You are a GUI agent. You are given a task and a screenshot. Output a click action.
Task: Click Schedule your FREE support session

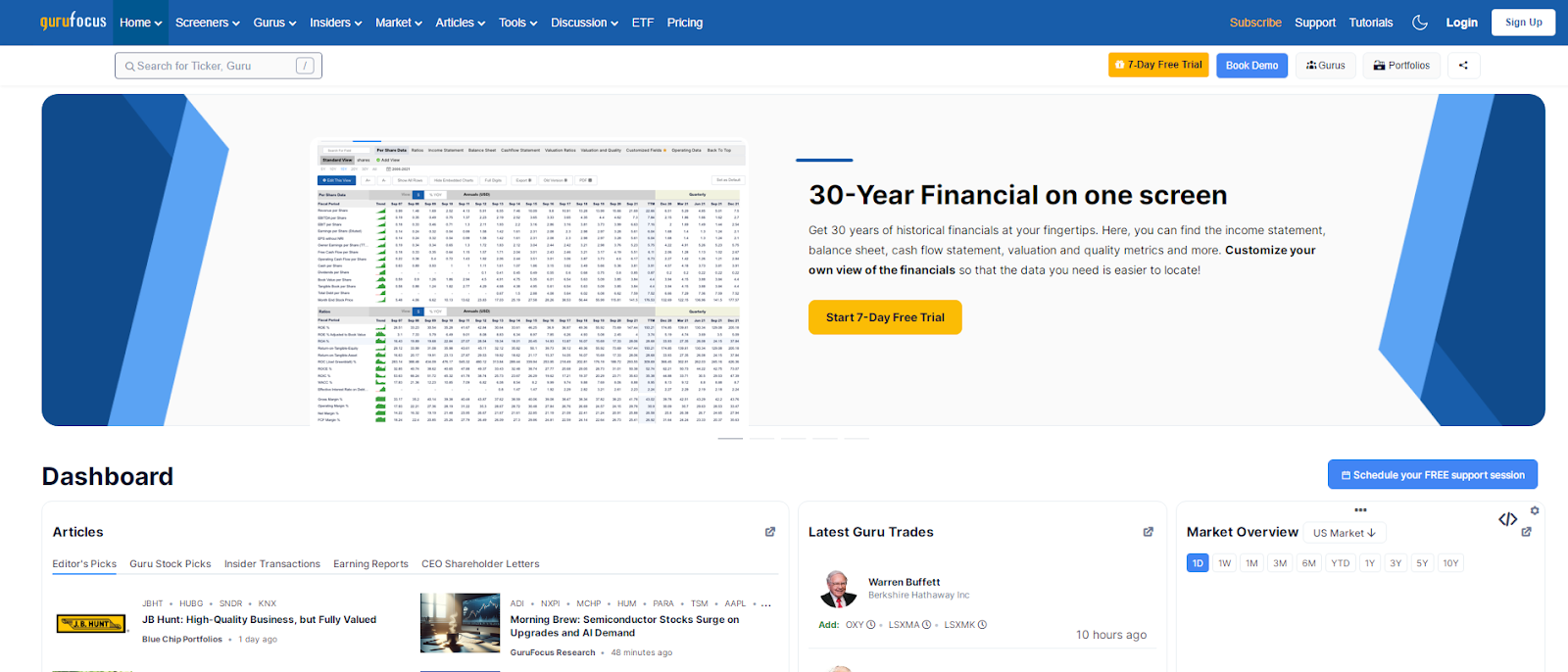[1433, 474]
